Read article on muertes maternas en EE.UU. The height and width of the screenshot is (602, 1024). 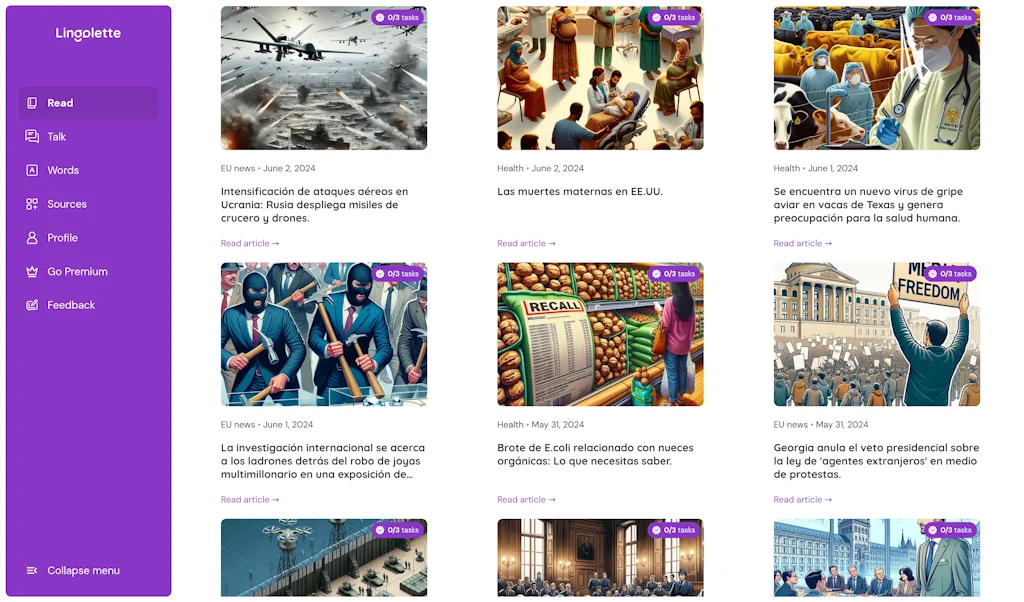[526, 244]
